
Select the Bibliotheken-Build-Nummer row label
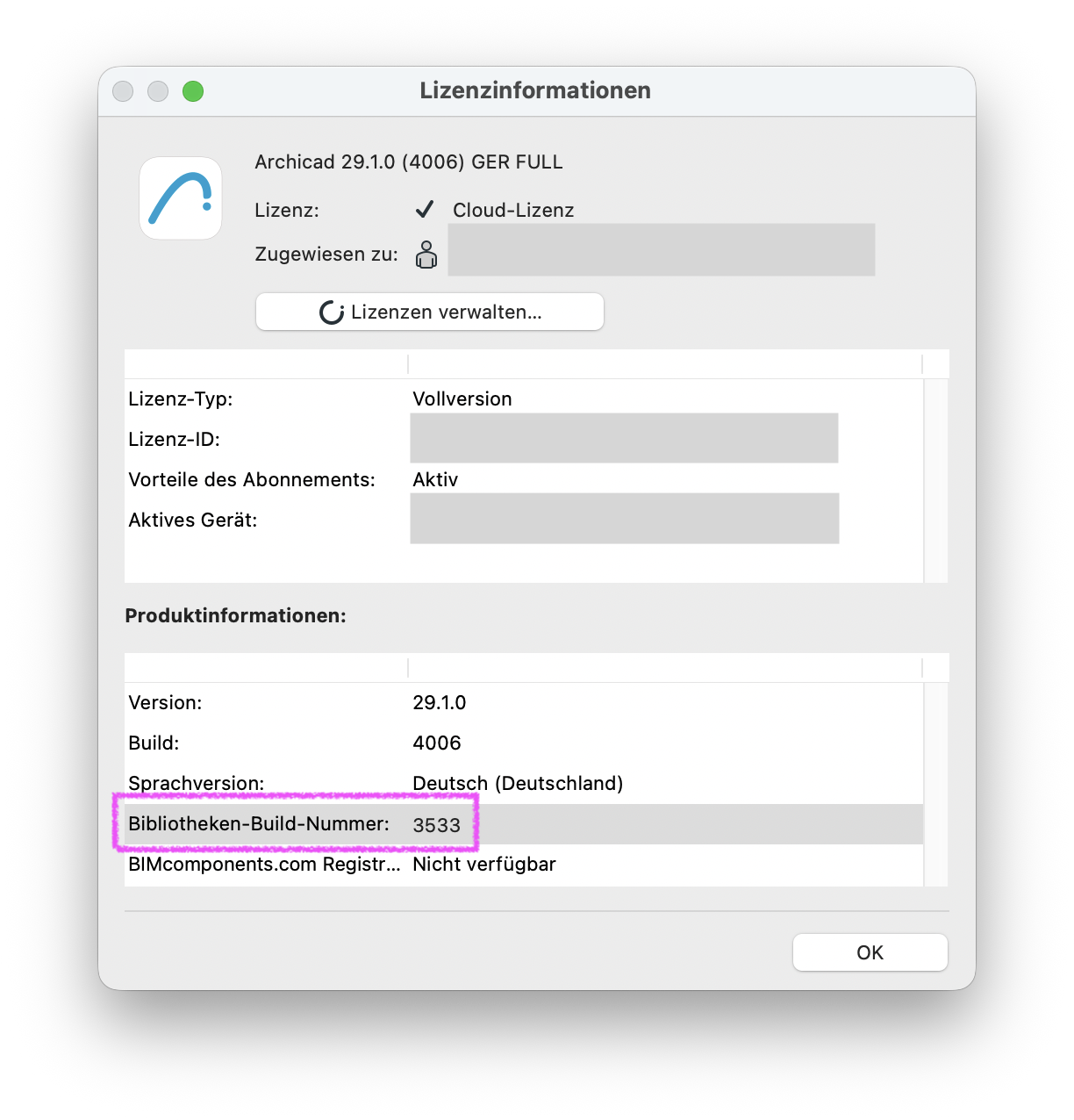tap(259, 823)
